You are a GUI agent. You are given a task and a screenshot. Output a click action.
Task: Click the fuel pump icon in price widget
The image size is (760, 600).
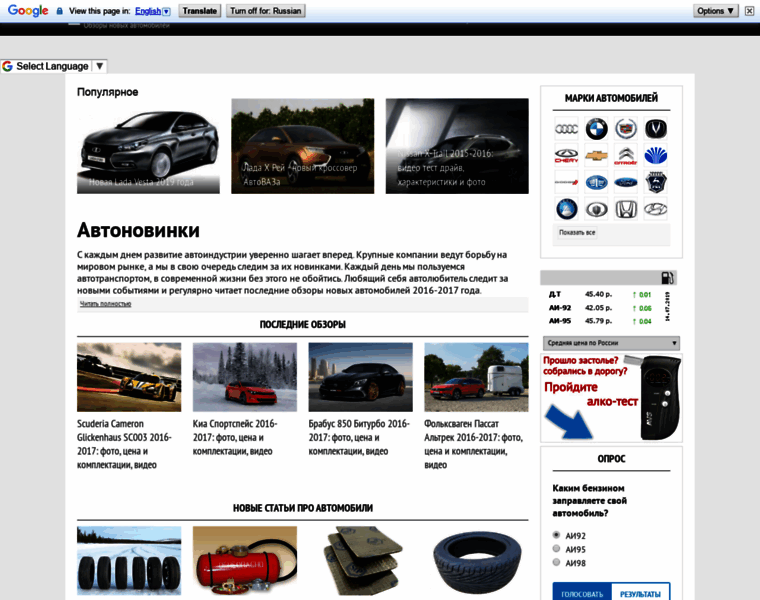667,278
